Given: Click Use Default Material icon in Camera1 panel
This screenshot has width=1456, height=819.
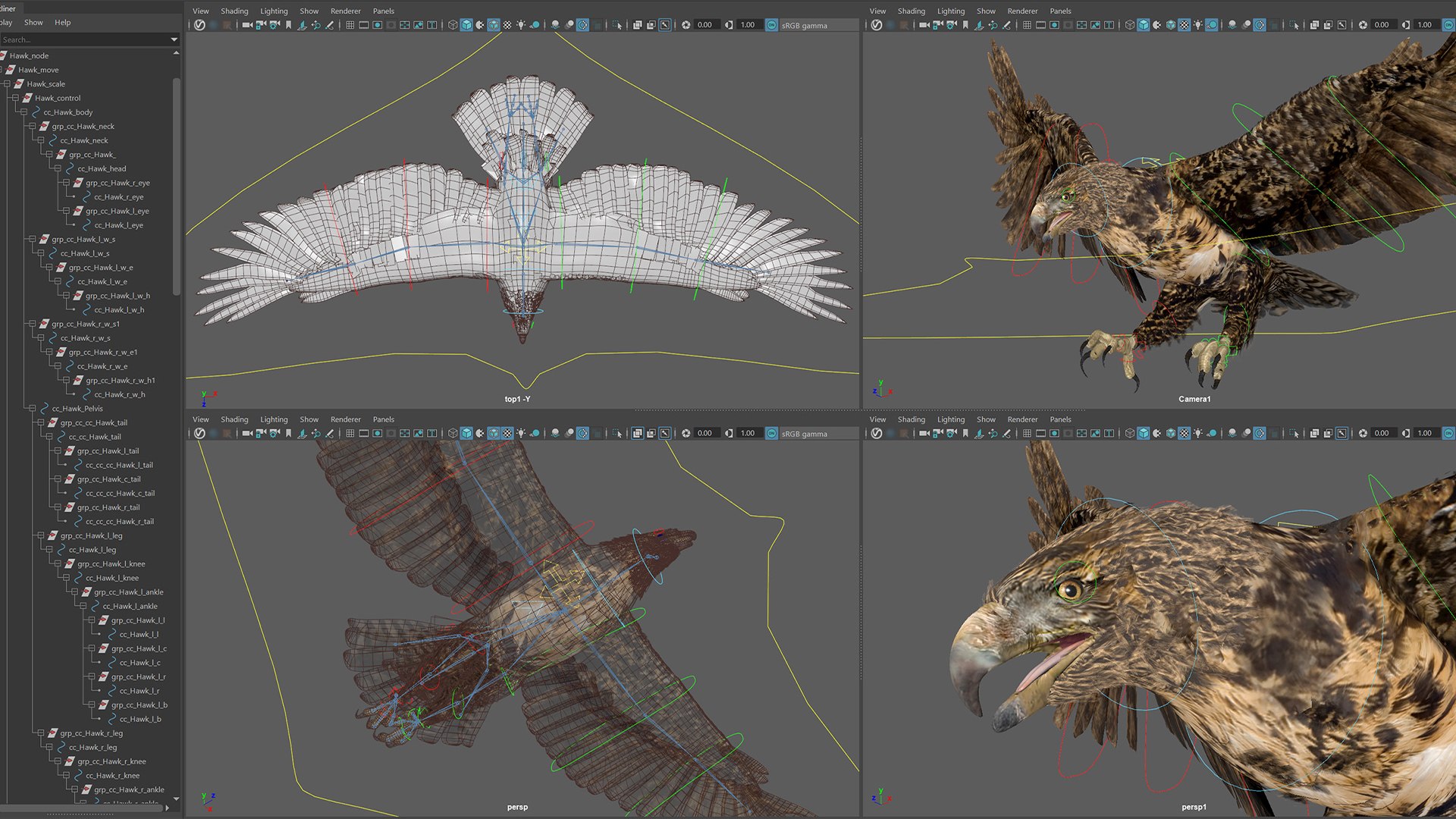Looking at the screenshot, I should point(1156,25).
